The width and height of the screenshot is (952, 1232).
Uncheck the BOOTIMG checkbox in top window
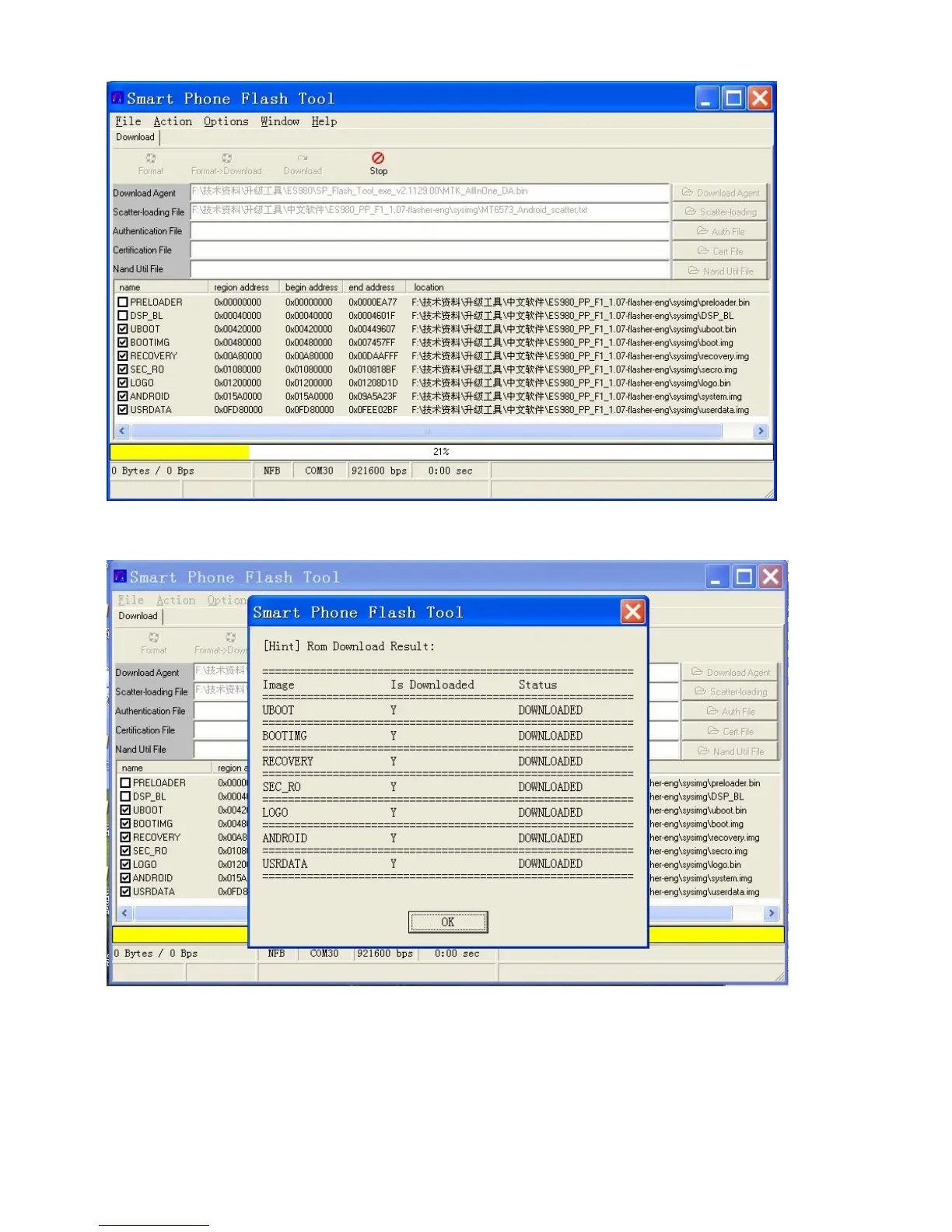pyautogui.click(x=122, y=342)
